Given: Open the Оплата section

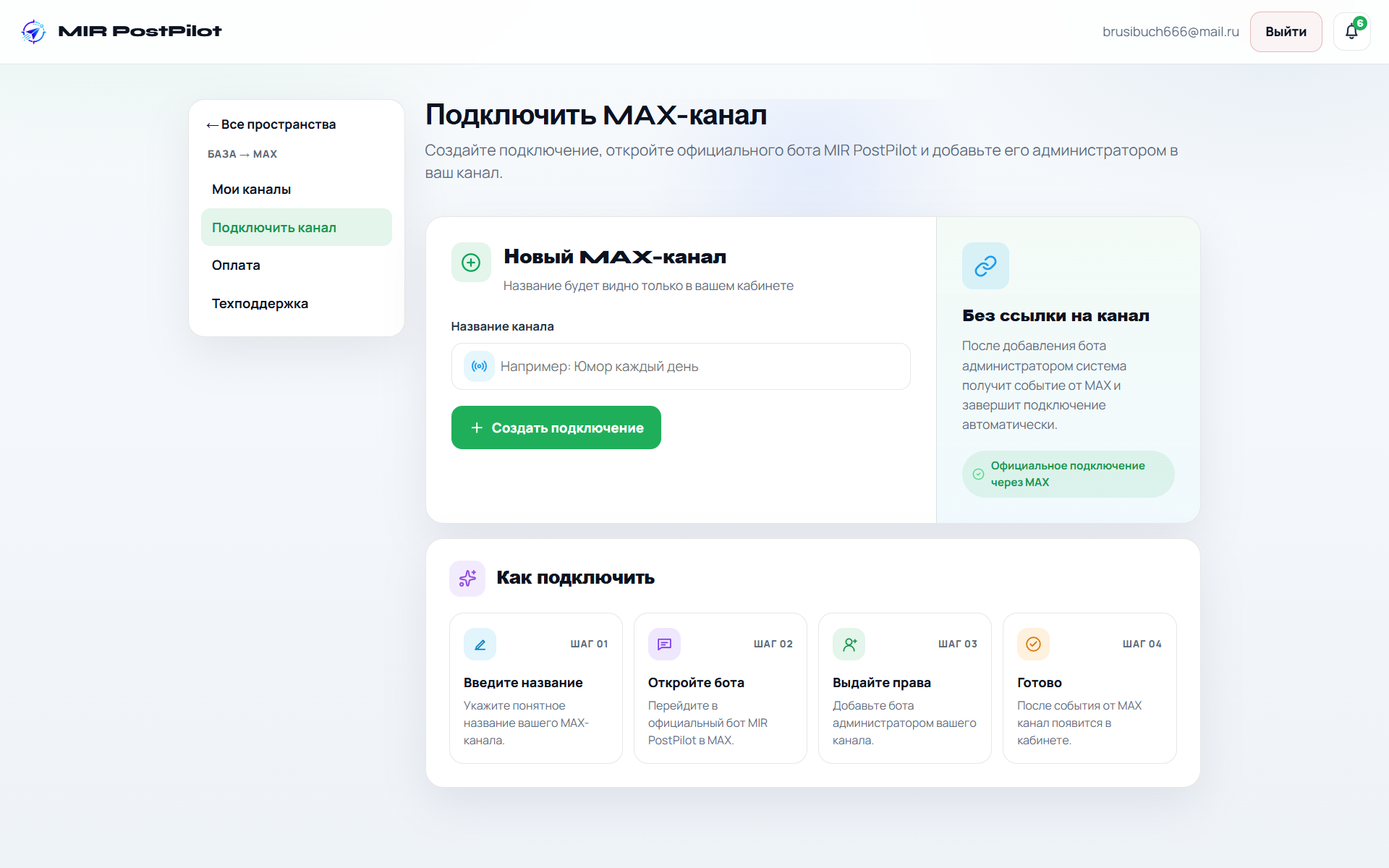Looking at the screenshot, I should coord(297,265).
